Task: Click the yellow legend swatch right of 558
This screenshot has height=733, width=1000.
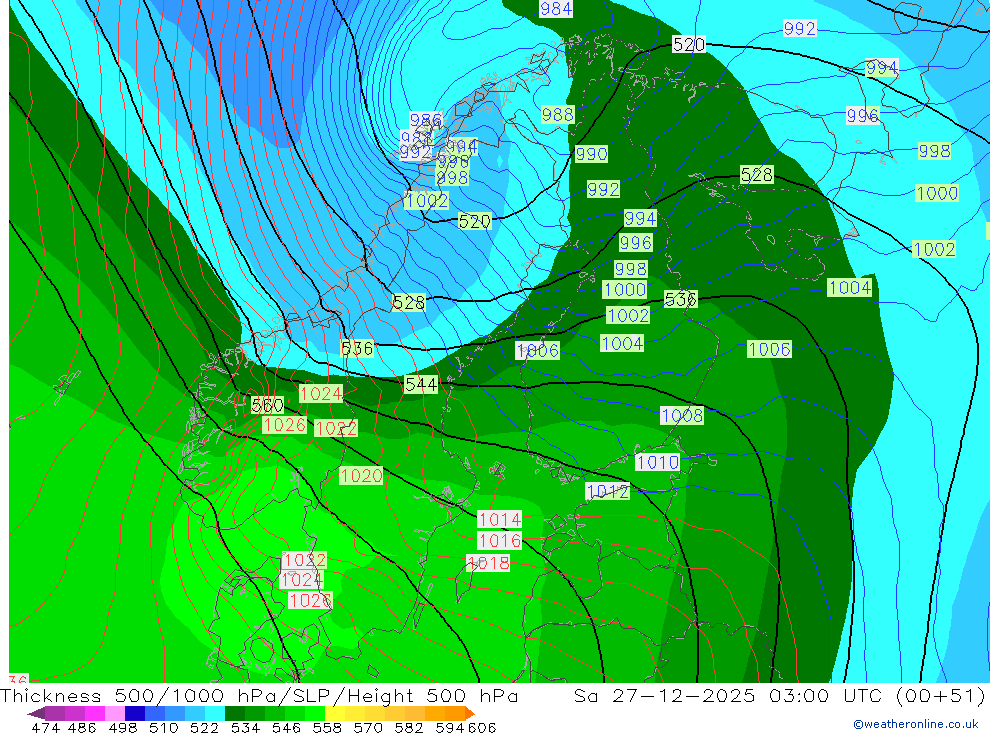Action: 335,713
